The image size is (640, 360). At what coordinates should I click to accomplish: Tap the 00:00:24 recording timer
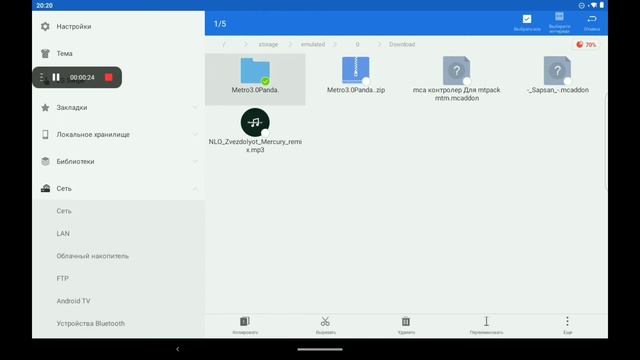click(82, 77)
